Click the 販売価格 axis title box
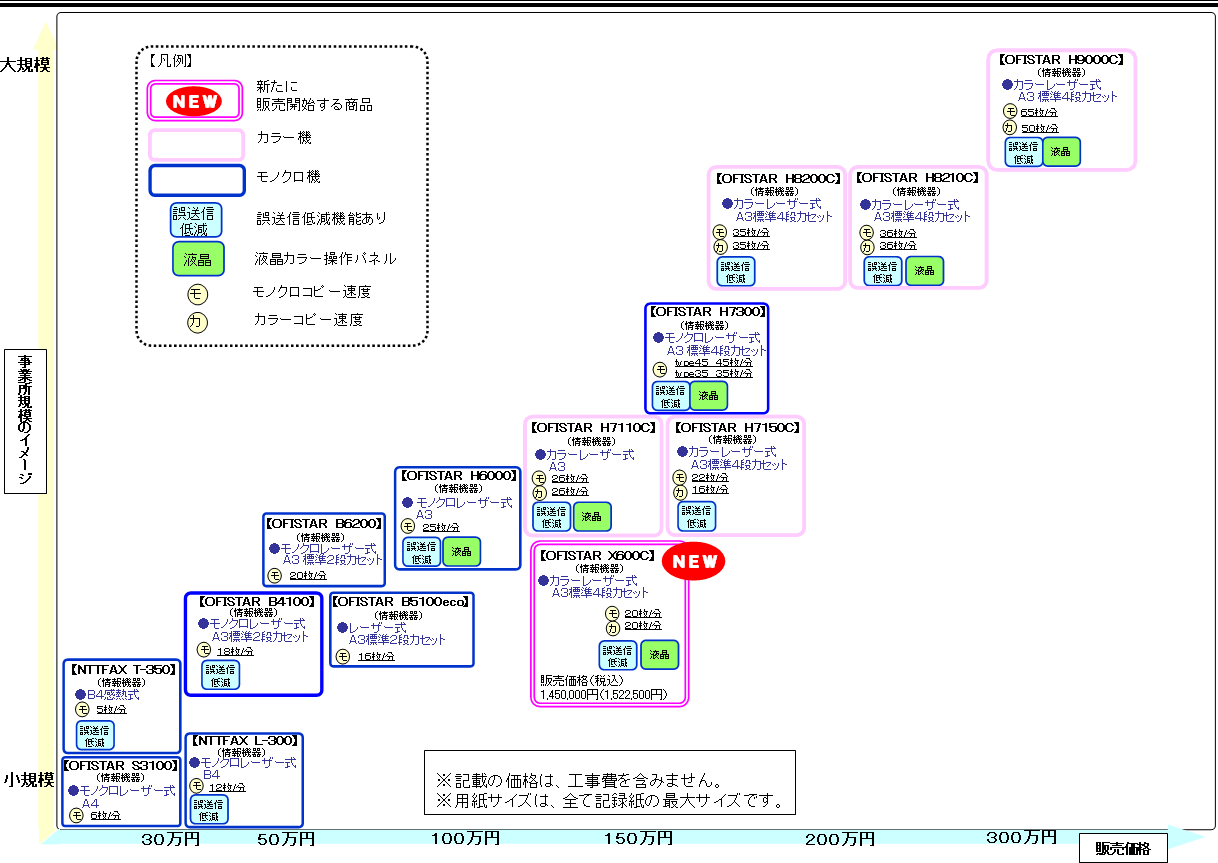The image size is (1218, 863). [x=1123, y=849]
